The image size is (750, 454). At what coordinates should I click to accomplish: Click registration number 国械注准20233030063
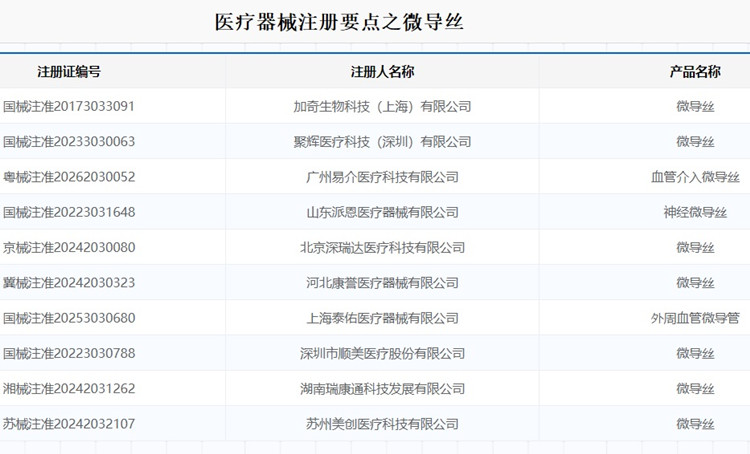pos(69,142)
